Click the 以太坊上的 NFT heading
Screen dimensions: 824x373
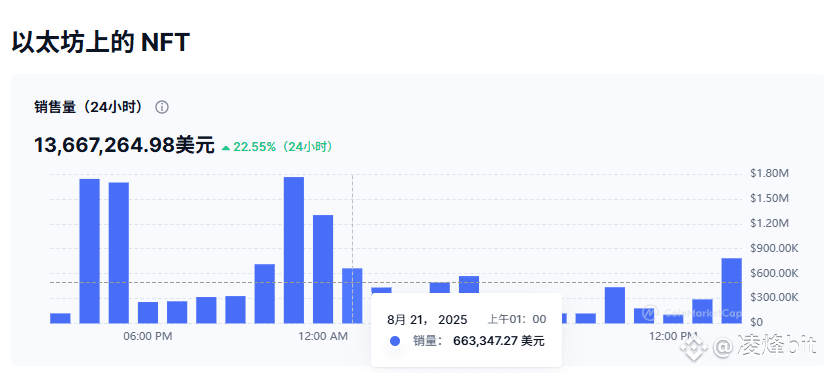(x=100, y=43)
